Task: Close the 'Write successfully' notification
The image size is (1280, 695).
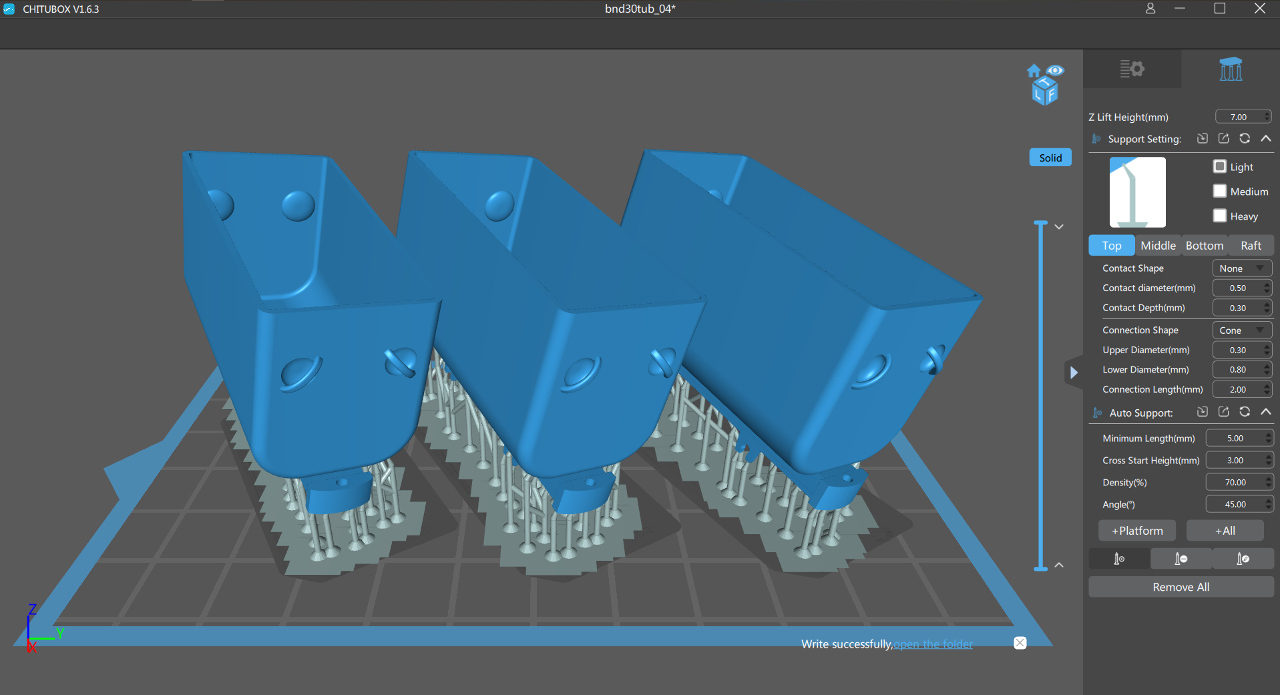Action: 1020,643
